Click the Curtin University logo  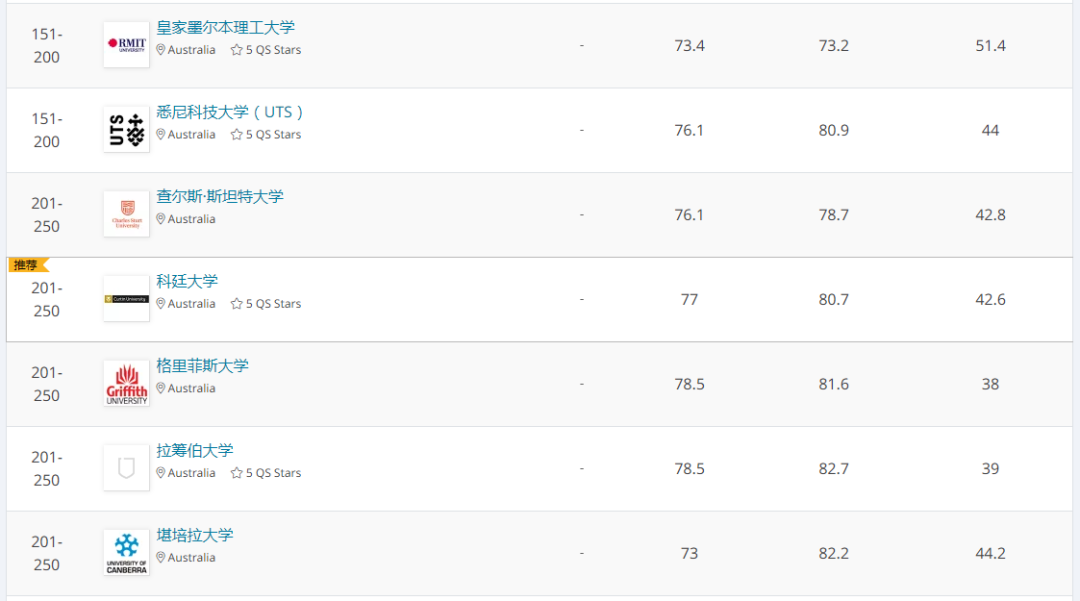click(126, 299)
